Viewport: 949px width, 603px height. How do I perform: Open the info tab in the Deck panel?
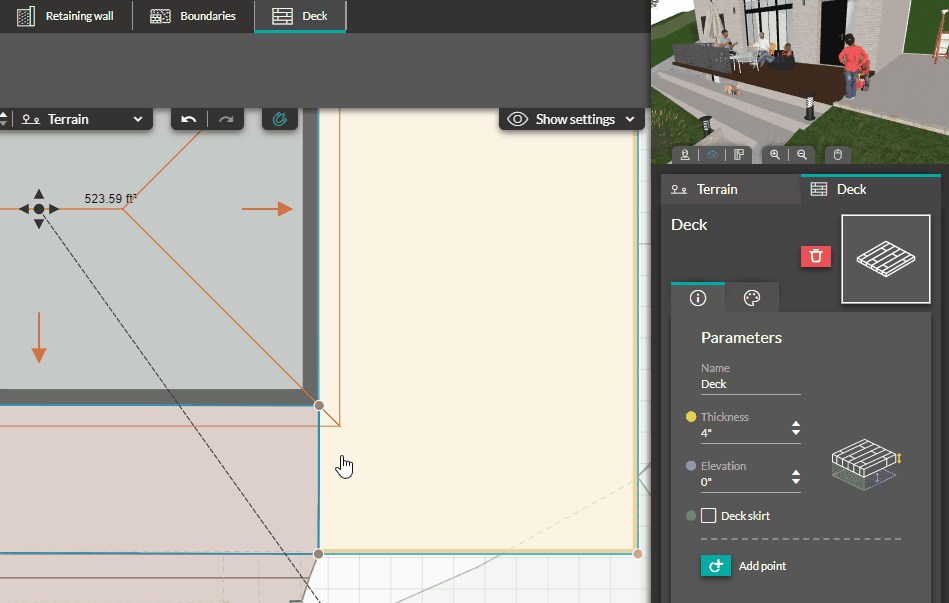pyautogui.click(x=698, y=297)
